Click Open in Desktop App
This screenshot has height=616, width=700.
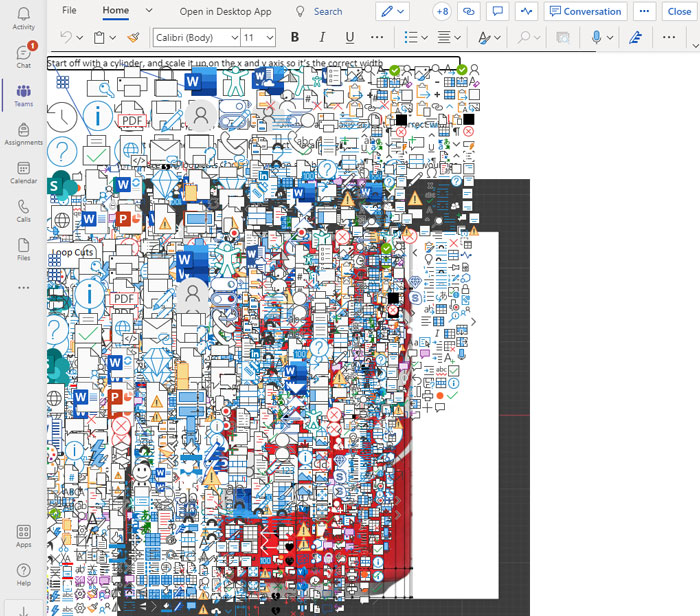(225, 11)
